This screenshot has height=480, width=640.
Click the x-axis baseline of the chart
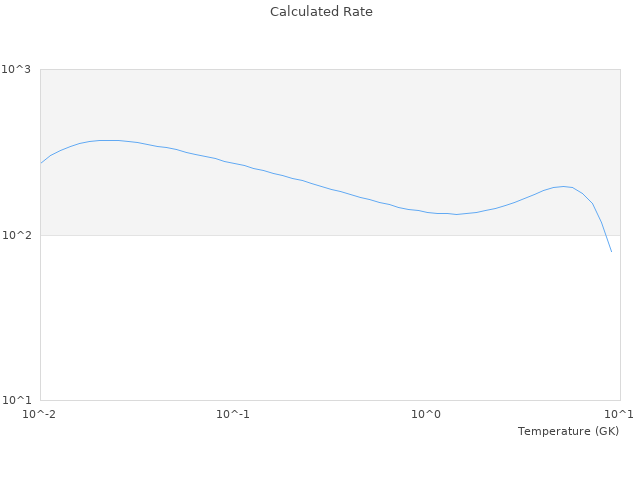[x=330, y=401]
